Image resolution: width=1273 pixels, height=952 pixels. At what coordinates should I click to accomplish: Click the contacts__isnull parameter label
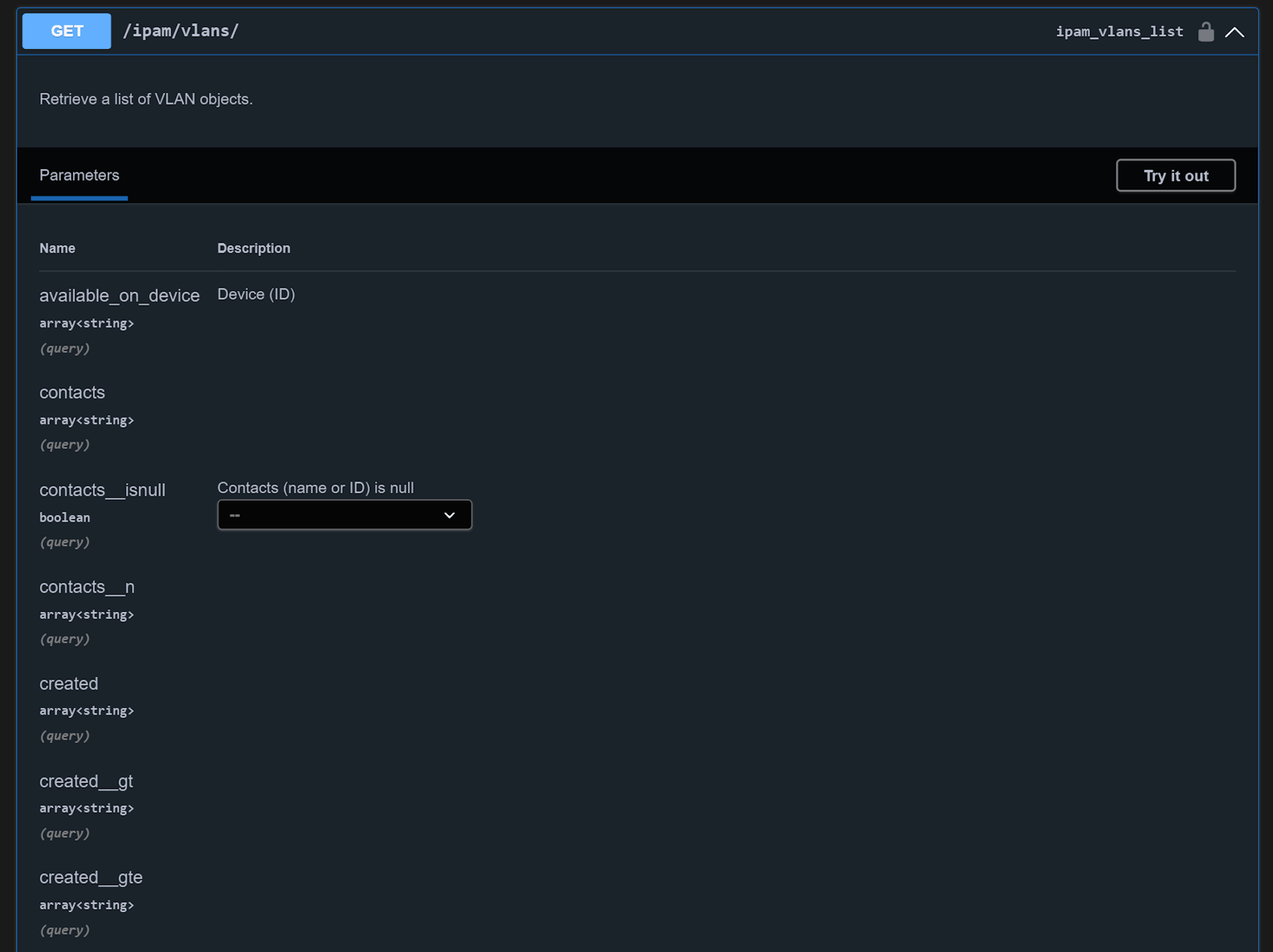[102, 490]
